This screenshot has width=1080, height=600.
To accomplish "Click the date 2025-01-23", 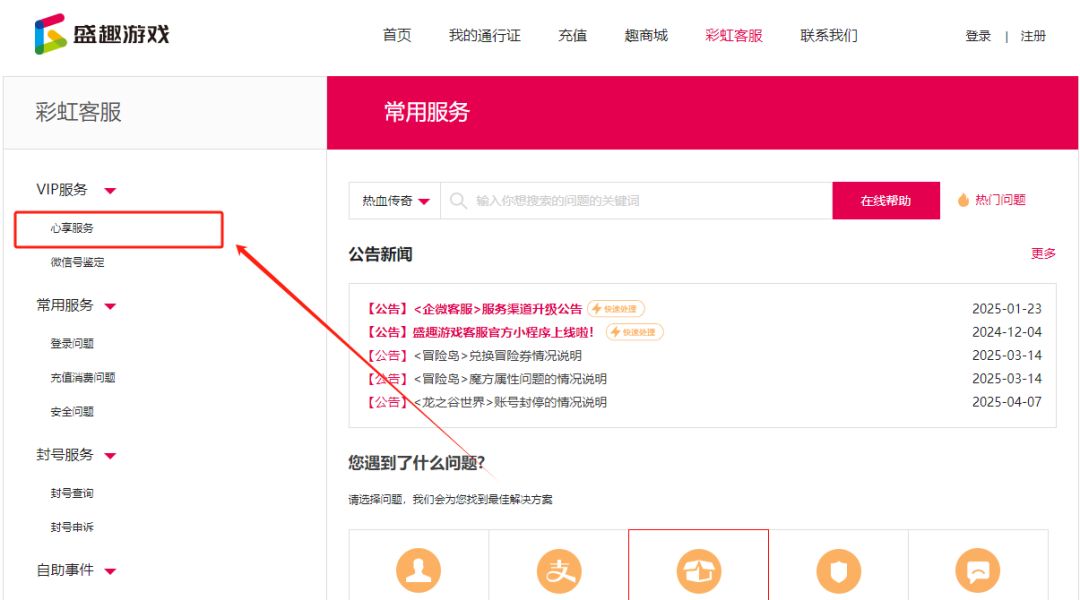I will click(1006, 309).
